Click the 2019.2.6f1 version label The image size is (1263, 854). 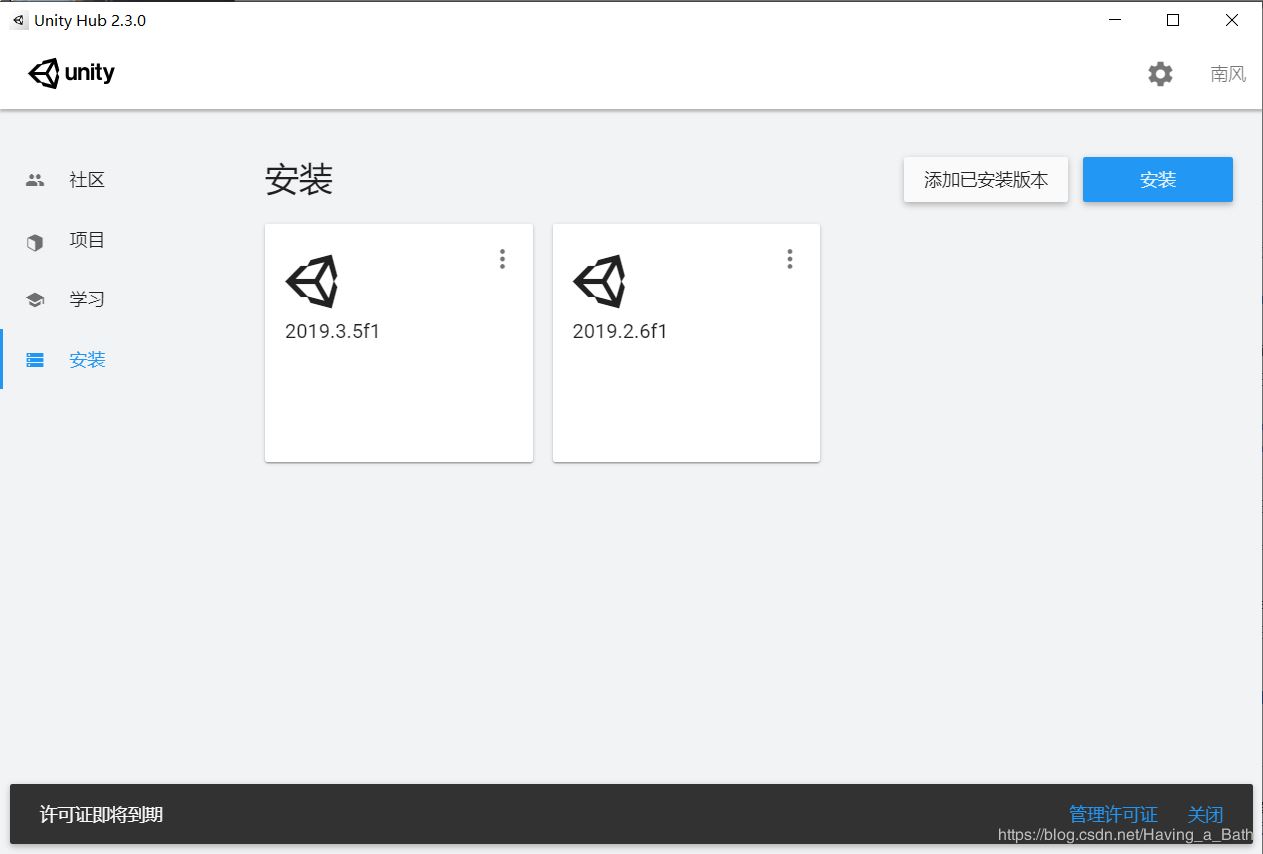(620, 331)
